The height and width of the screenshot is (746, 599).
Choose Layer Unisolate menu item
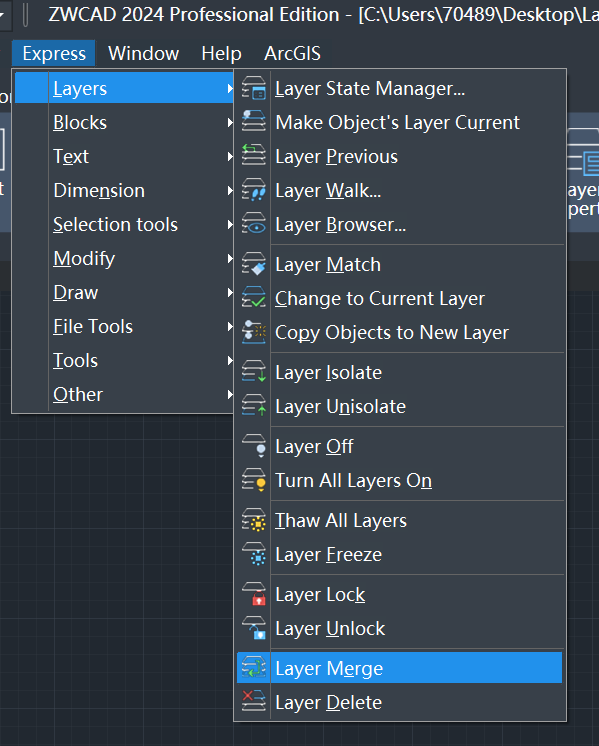coord(400,406)
